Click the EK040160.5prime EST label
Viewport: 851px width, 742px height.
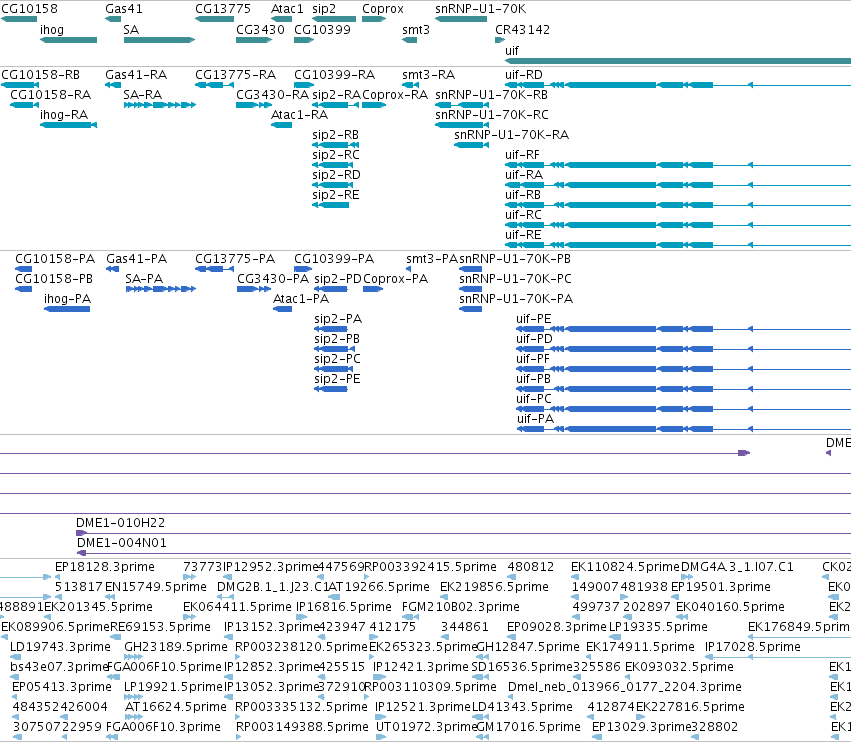pyautogui.click(x=731, y=607)
